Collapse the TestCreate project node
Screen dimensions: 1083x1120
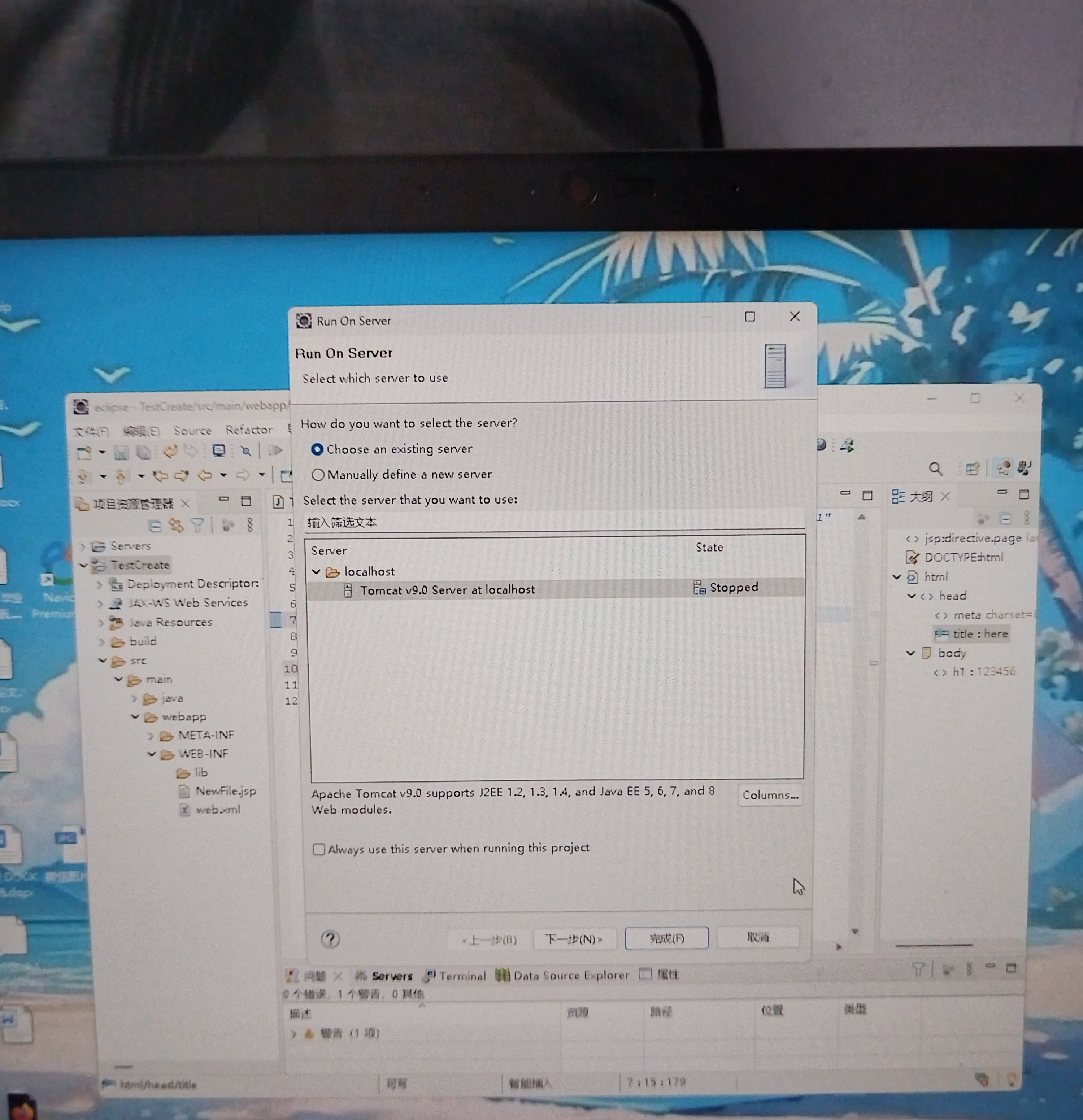[x=84, y=566]
